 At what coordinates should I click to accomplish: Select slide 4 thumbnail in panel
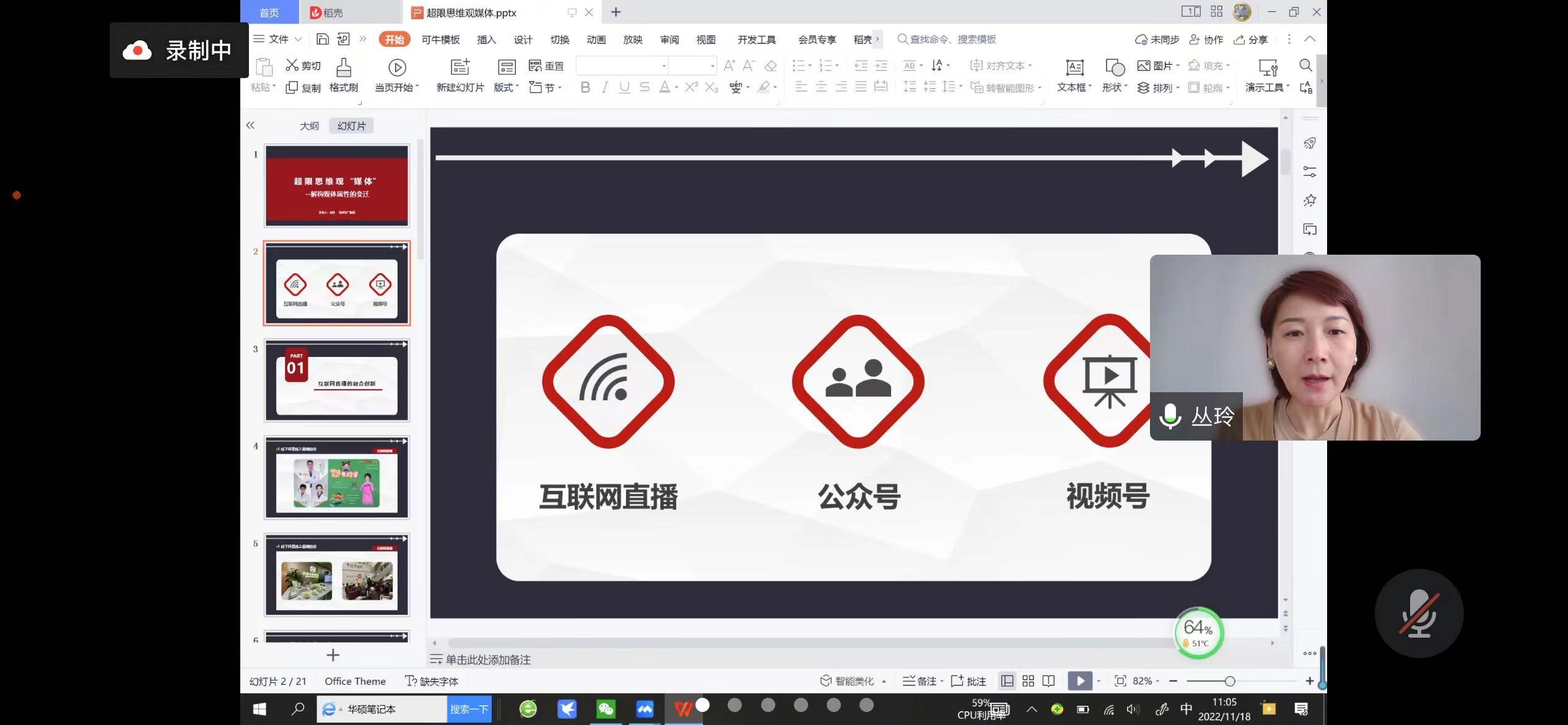[x=337, y=478]
